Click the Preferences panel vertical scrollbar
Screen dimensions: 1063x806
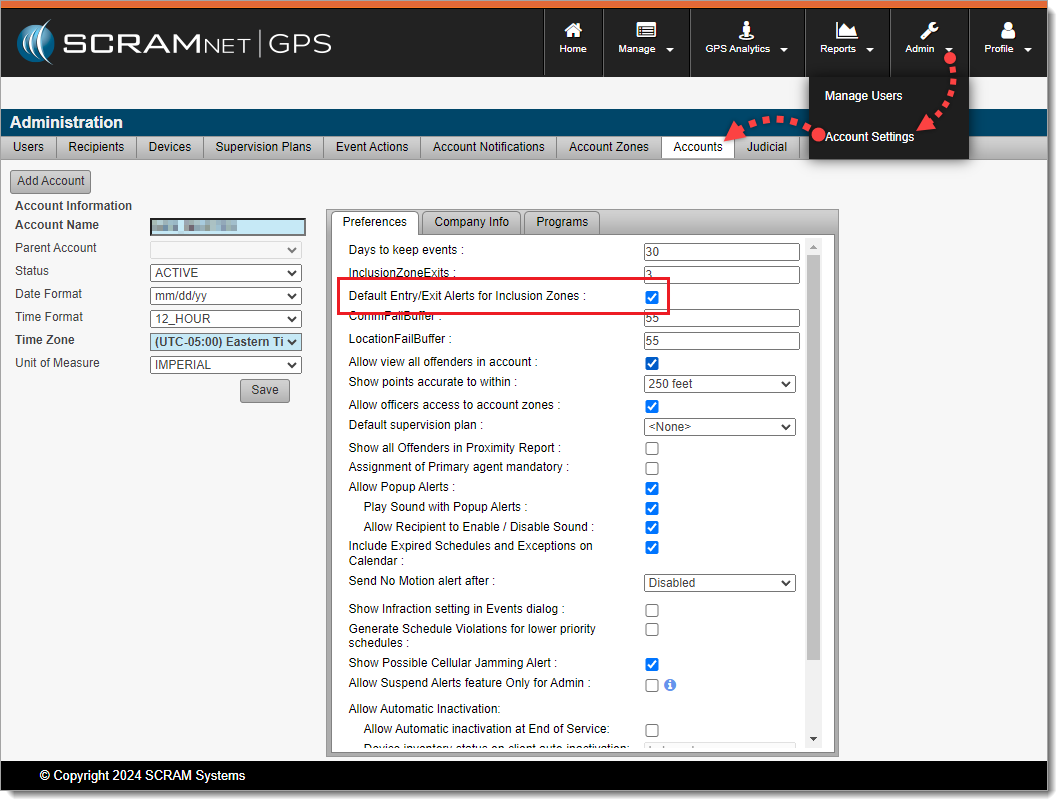click(813, 450)
